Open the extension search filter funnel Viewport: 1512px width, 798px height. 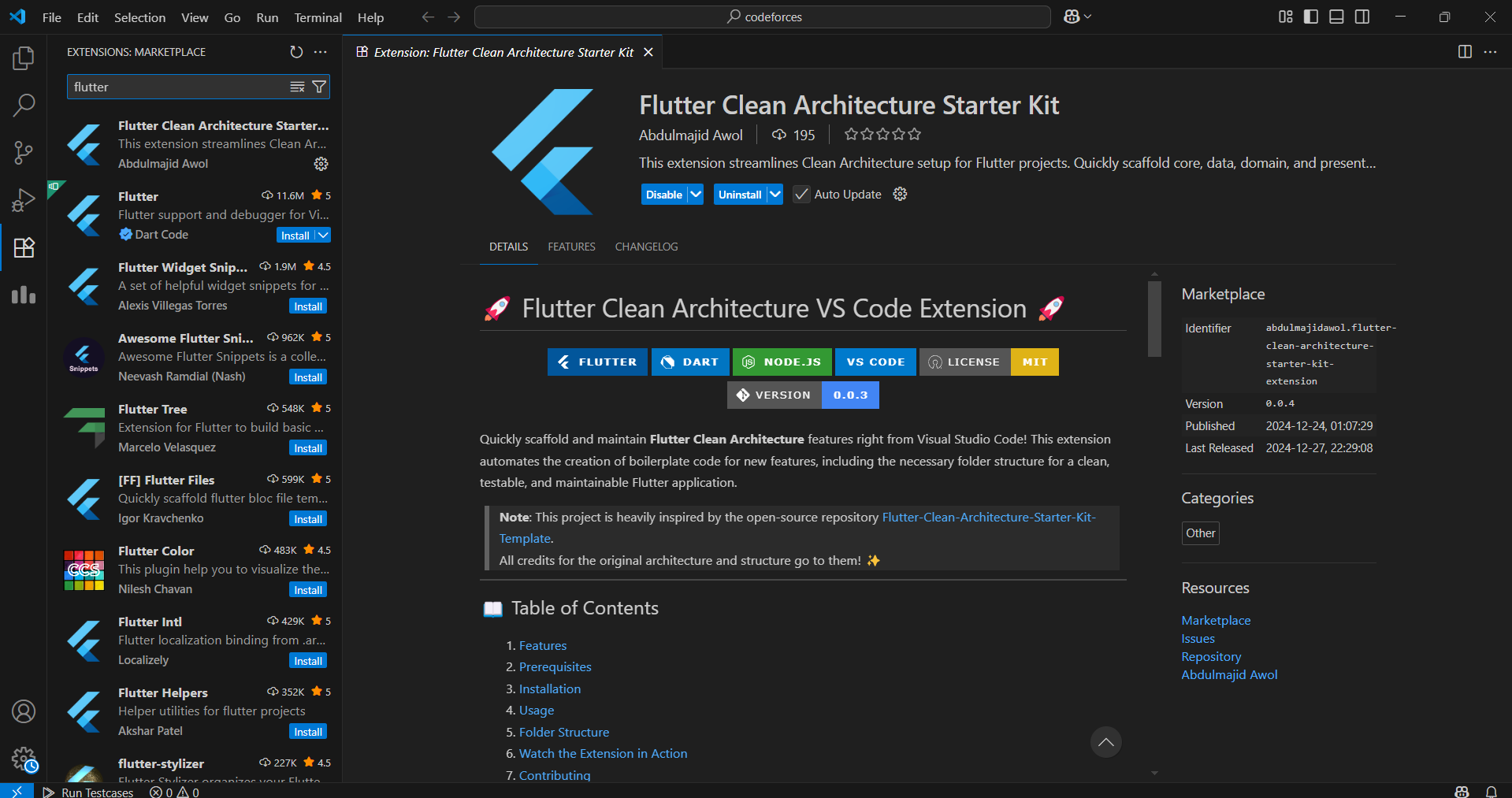(319, 87)
